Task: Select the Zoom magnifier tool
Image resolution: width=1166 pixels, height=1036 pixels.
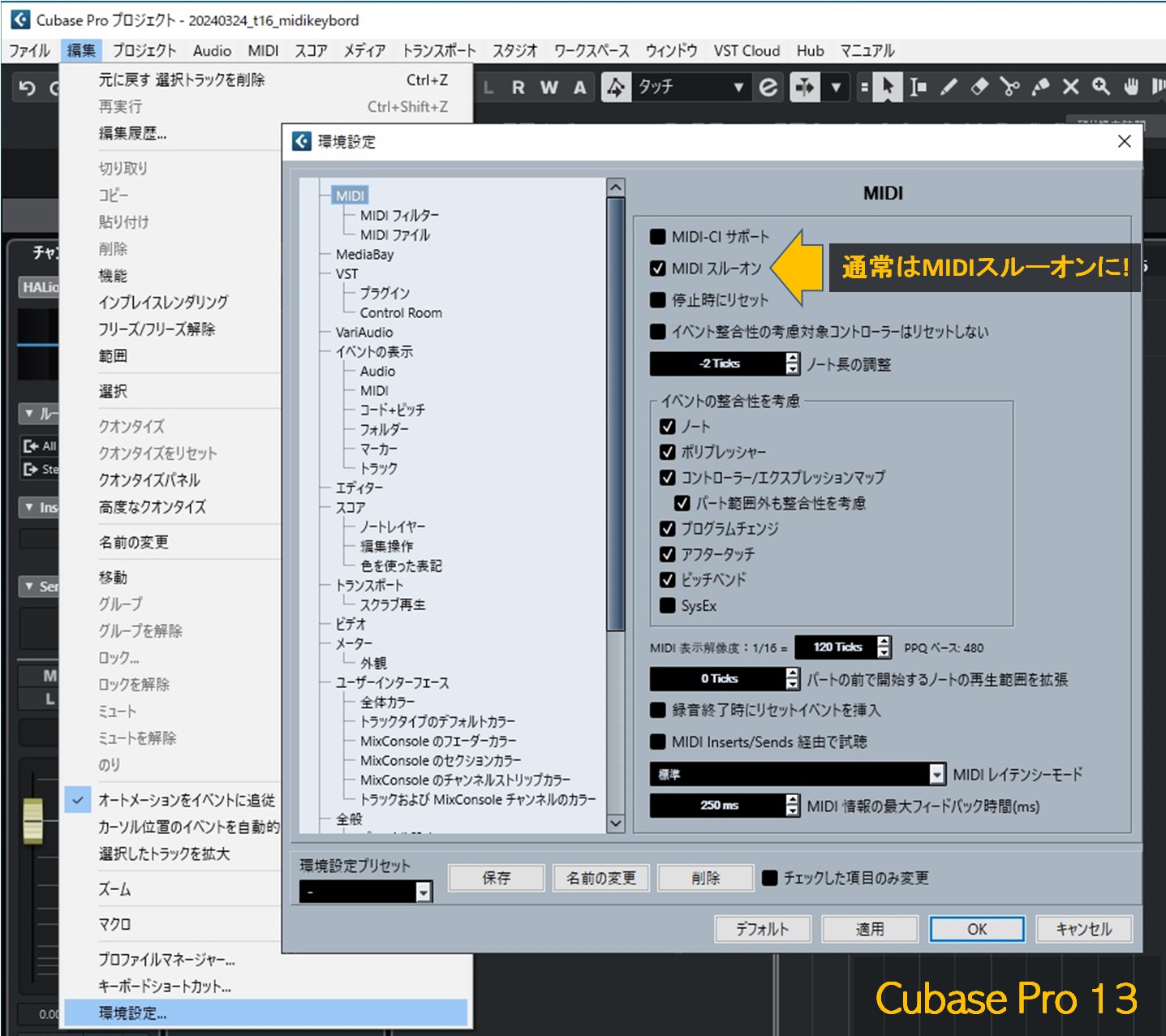Action: (1101, 87)
